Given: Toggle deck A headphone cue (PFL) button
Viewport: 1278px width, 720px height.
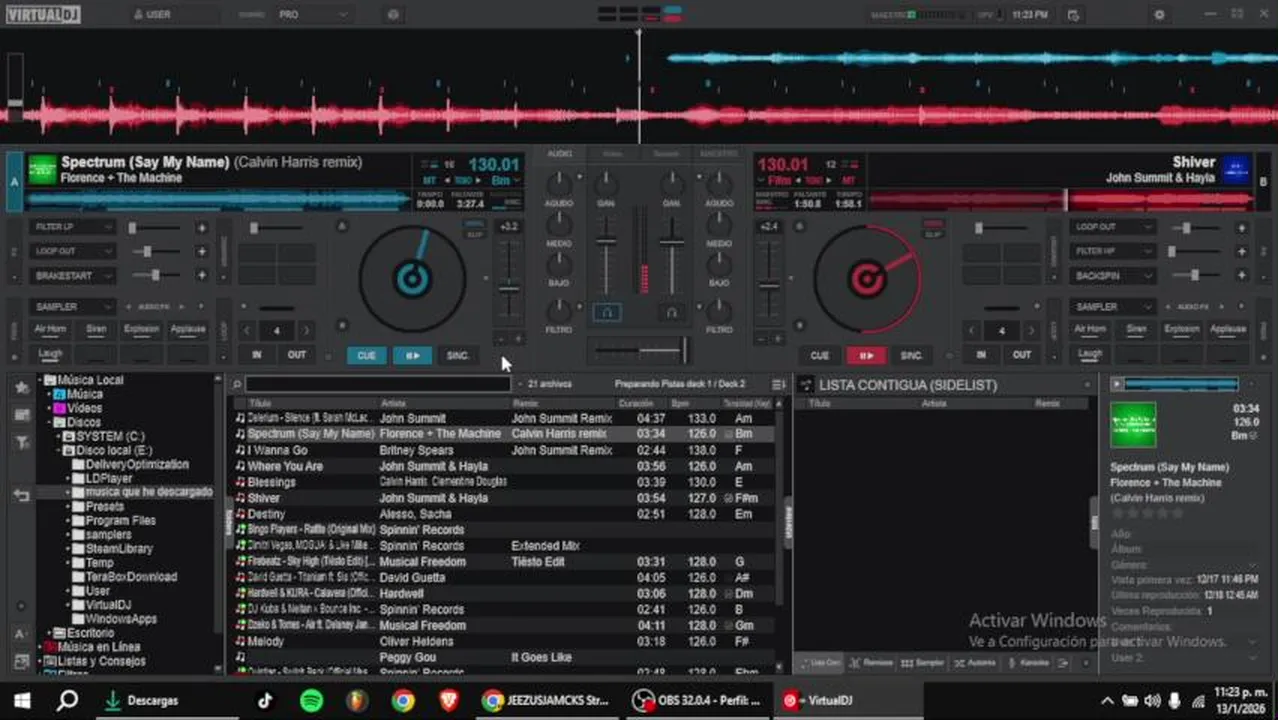Looking at the screenshot, I should (606, 312).
